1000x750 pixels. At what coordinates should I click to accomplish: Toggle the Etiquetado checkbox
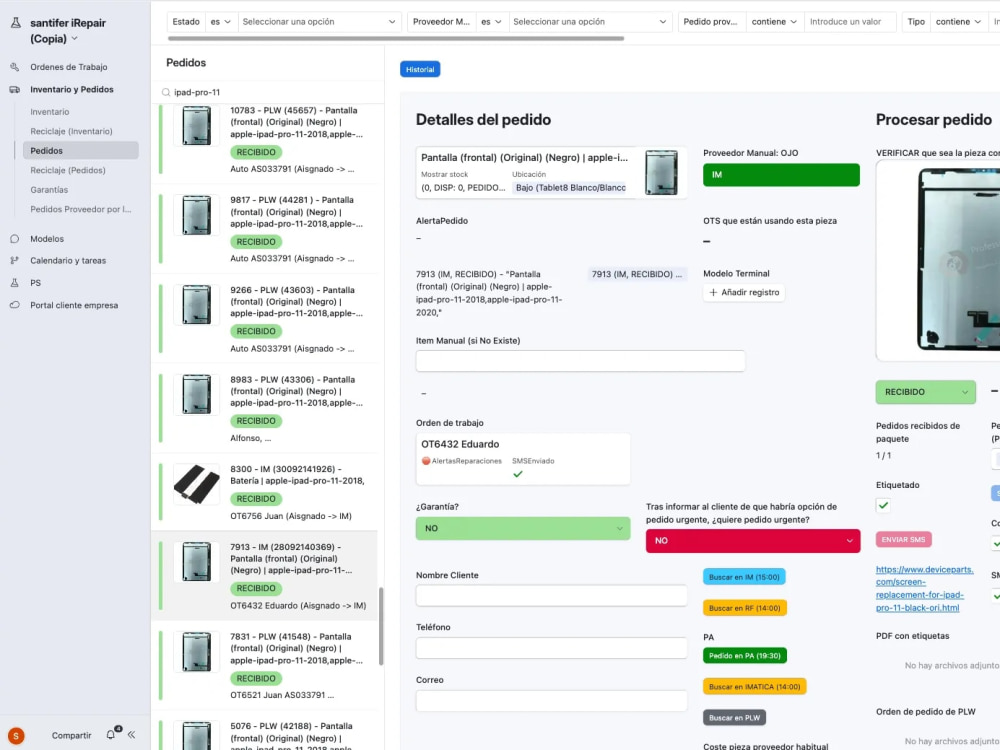(883, 506)
